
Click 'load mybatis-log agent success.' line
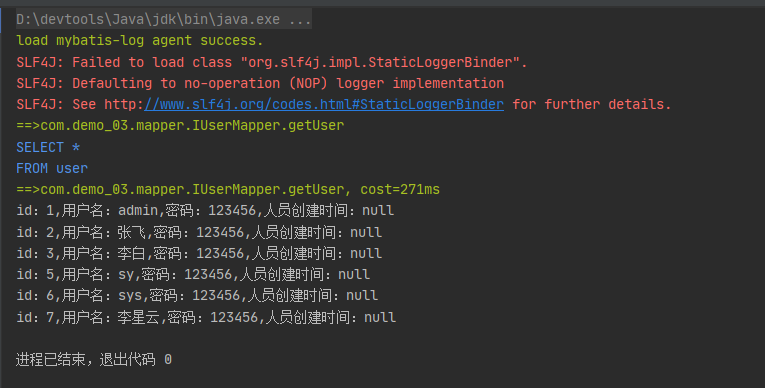click(140, 41)
